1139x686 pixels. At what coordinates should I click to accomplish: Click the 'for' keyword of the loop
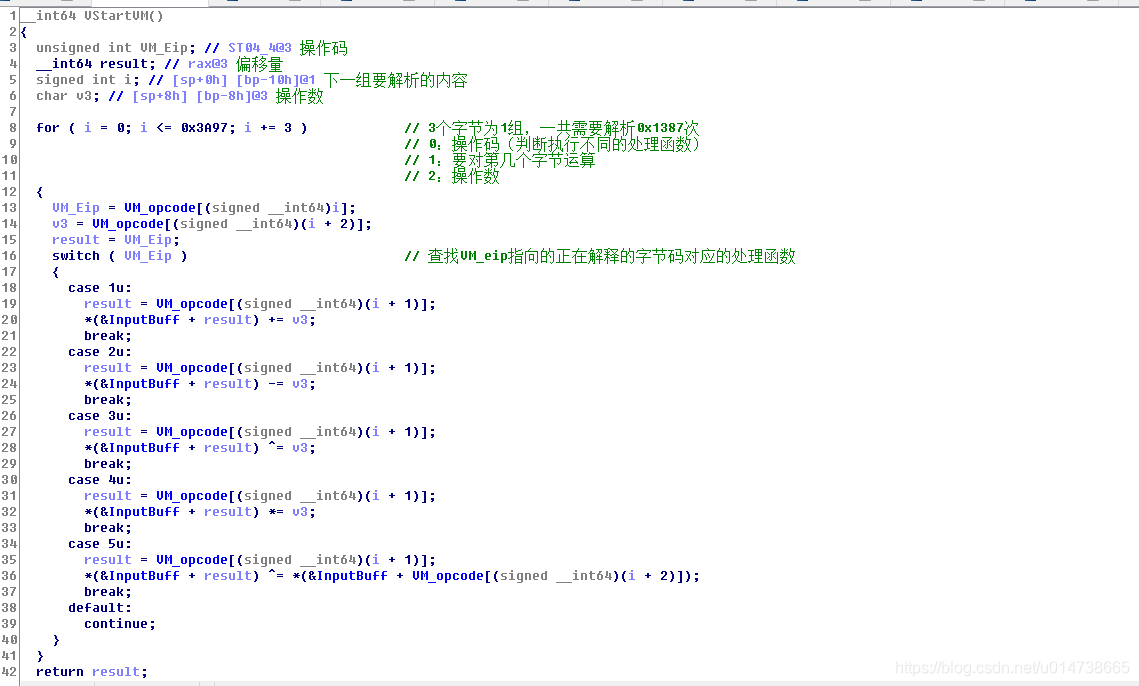click(48, 128)
